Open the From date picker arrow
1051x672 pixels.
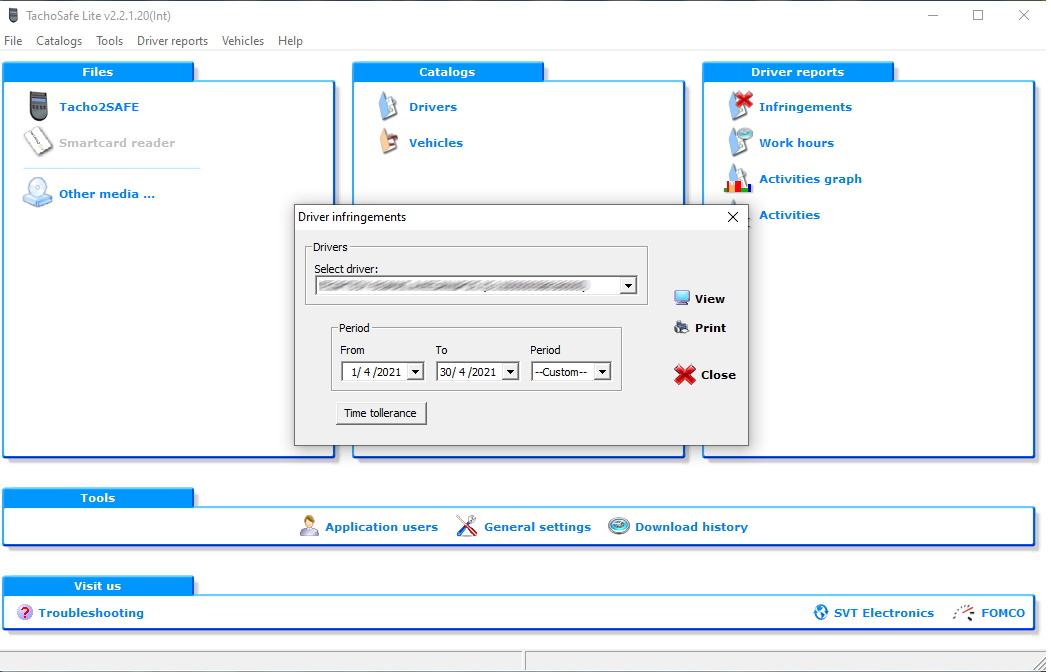(x=416, y=372)
